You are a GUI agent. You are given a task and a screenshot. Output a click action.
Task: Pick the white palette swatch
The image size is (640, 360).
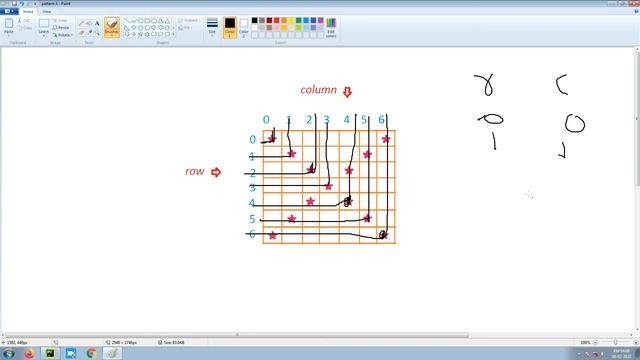click(x=255, y=28)
